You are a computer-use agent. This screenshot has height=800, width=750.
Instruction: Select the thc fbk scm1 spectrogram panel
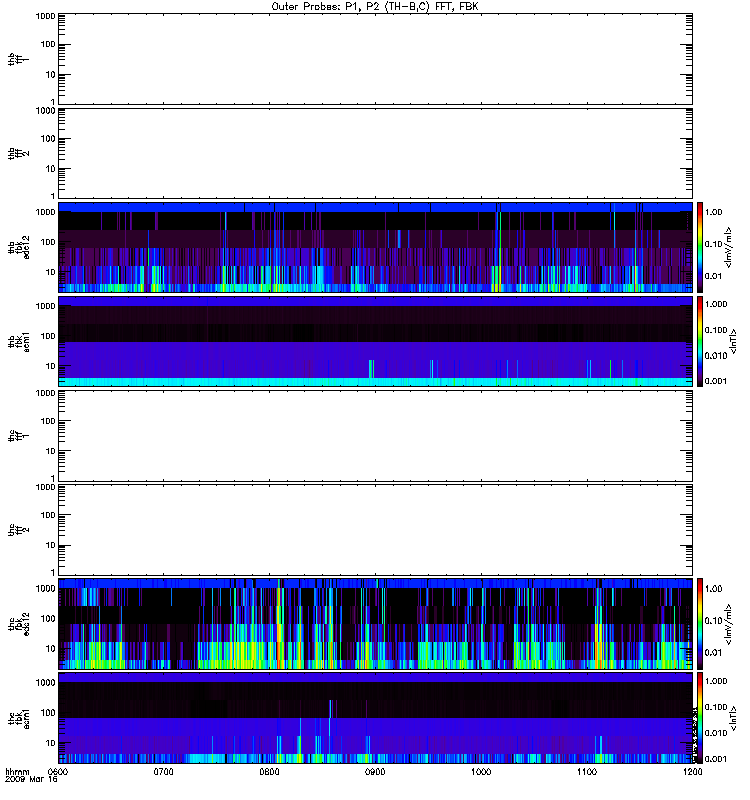click(375, 718)
